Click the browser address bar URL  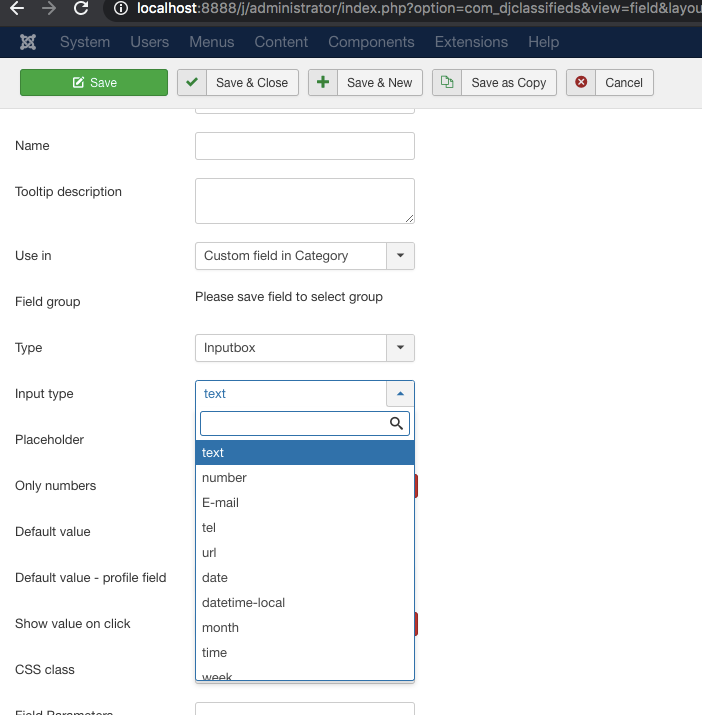click(419, 8)
